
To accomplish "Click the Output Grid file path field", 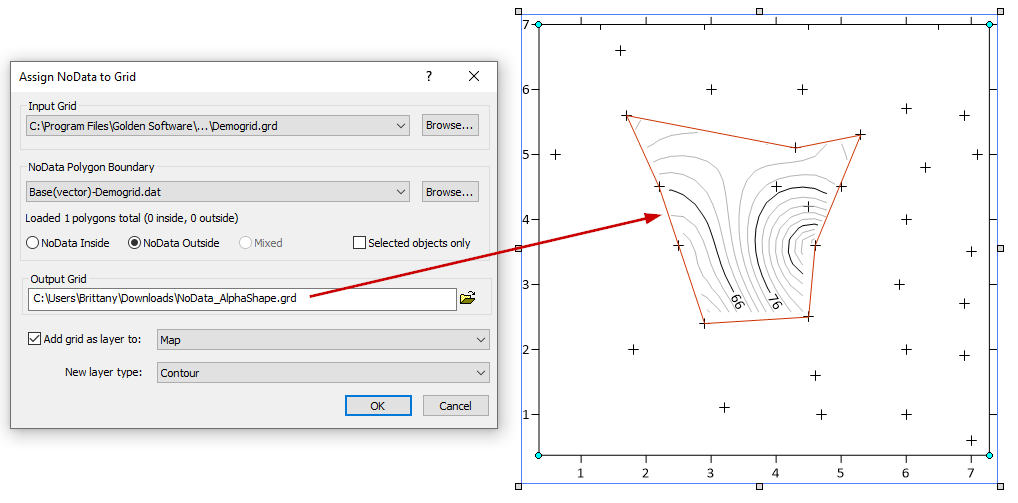I will tap(242, 299).
